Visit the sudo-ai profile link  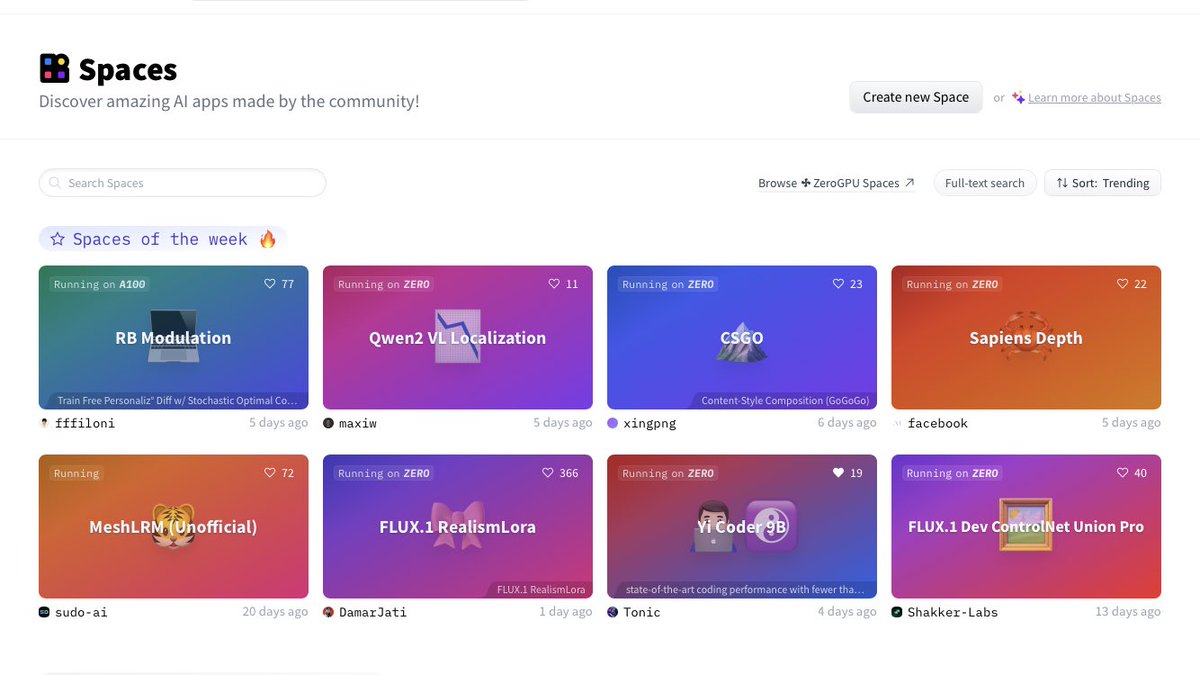(82, 612)
